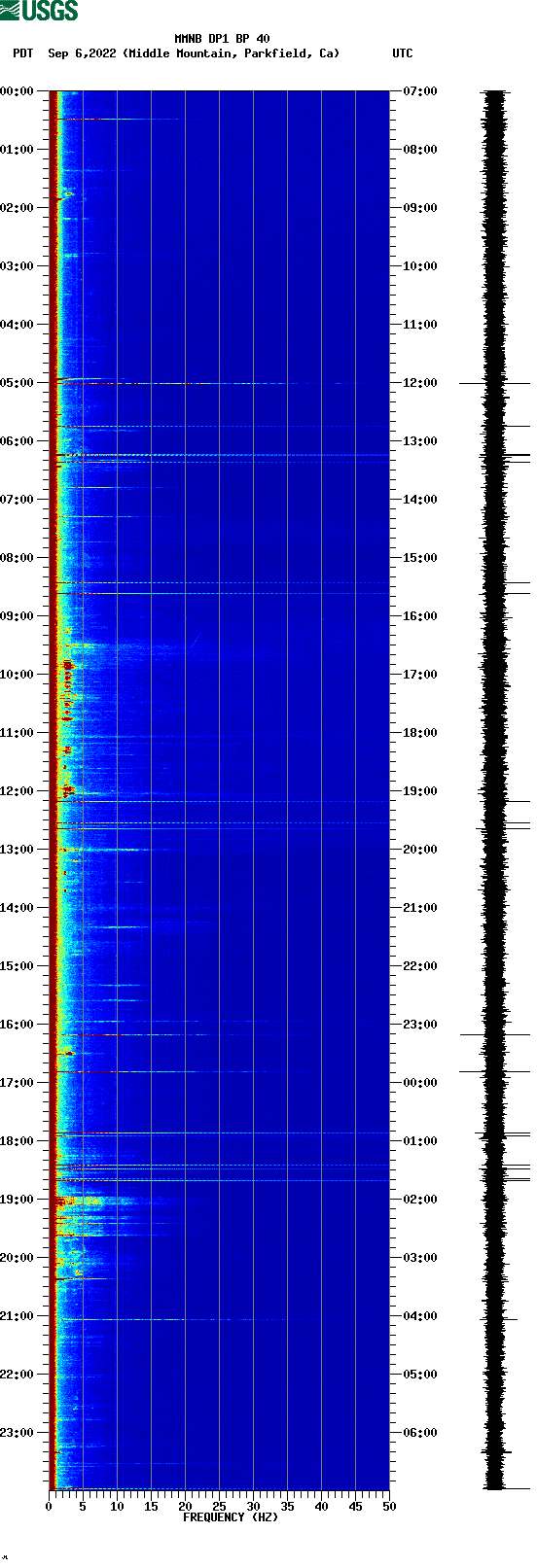Click the 25 Hz frequency tick label
Viewport: 537px width, 1568px height.
[219, 1507]
